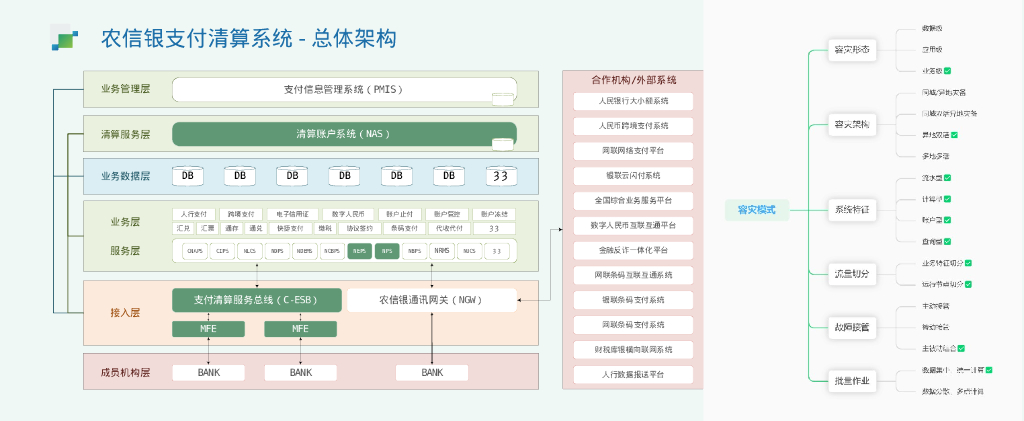
Task: Click the 33 cylinder in the 业务数据层 row
Action: coord(501,176)
